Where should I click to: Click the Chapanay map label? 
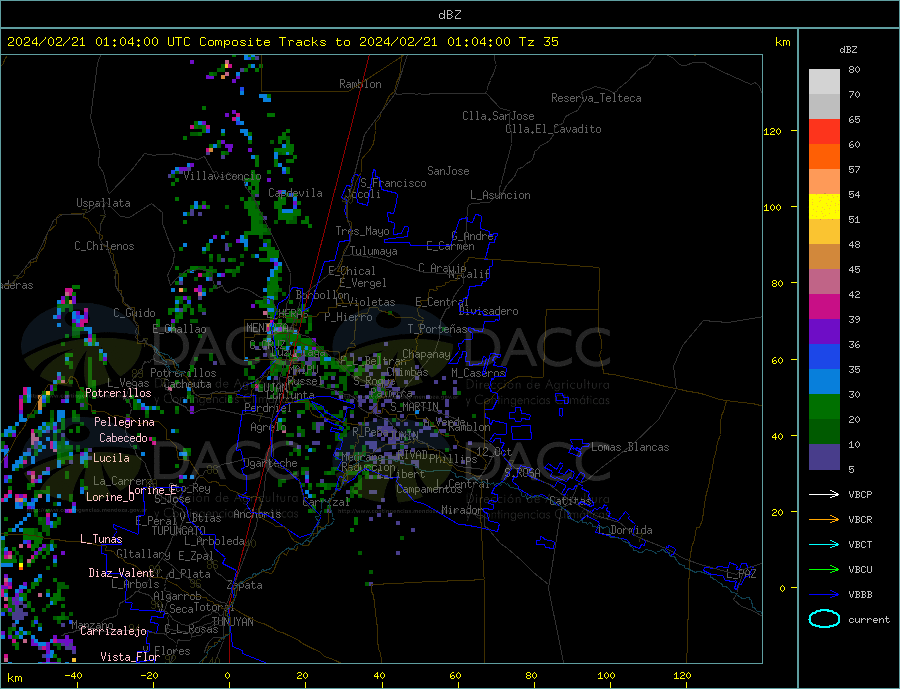coord(426,354)
